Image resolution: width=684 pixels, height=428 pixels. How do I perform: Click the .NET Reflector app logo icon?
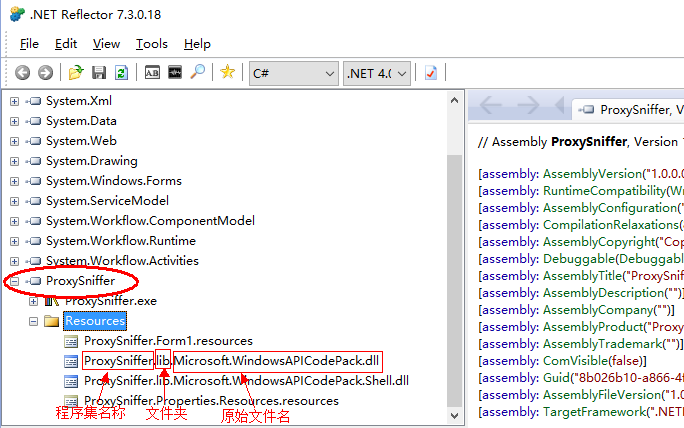pos(17,14)
